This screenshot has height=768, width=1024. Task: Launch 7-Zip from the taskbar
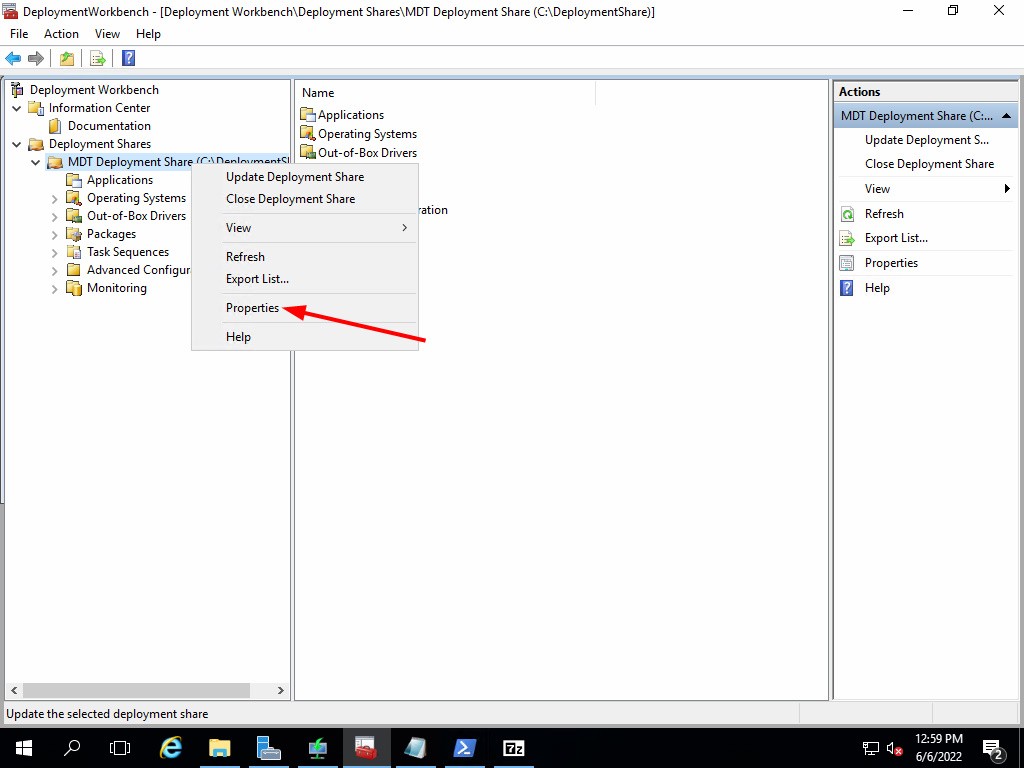514,747
